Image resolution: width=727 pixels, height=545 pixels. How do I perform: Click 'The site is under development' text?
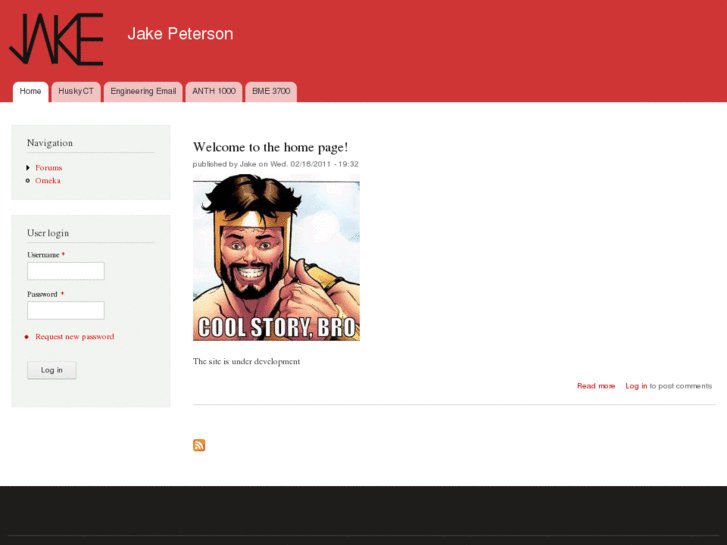246,361
